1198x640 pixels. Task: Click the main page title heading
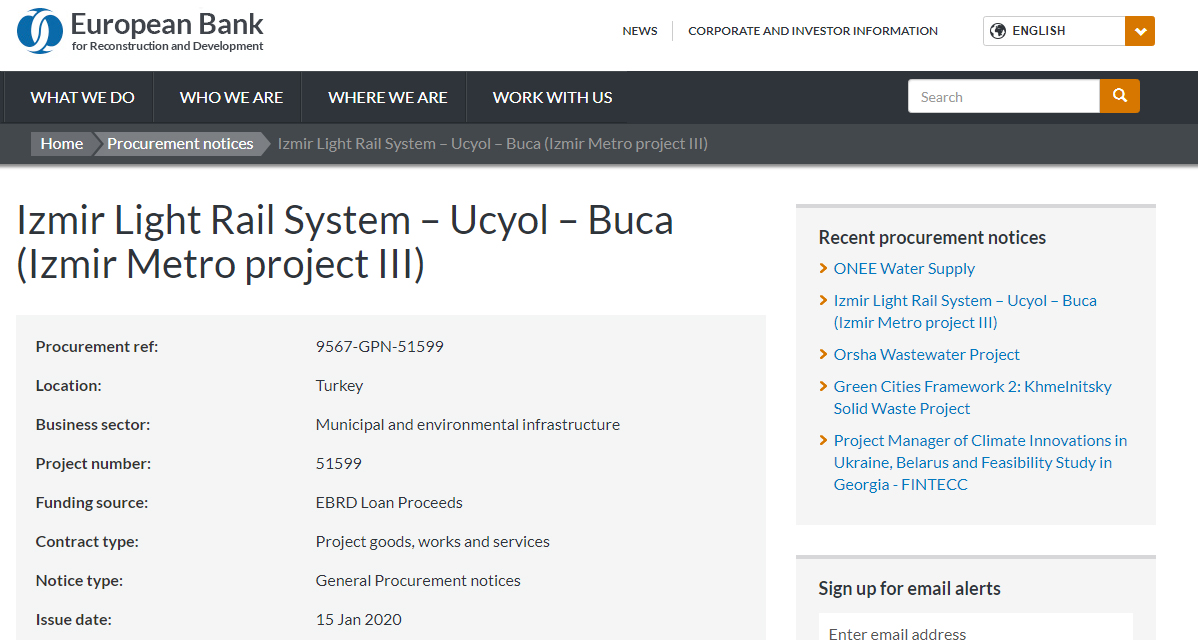click(x=345, y=242)
